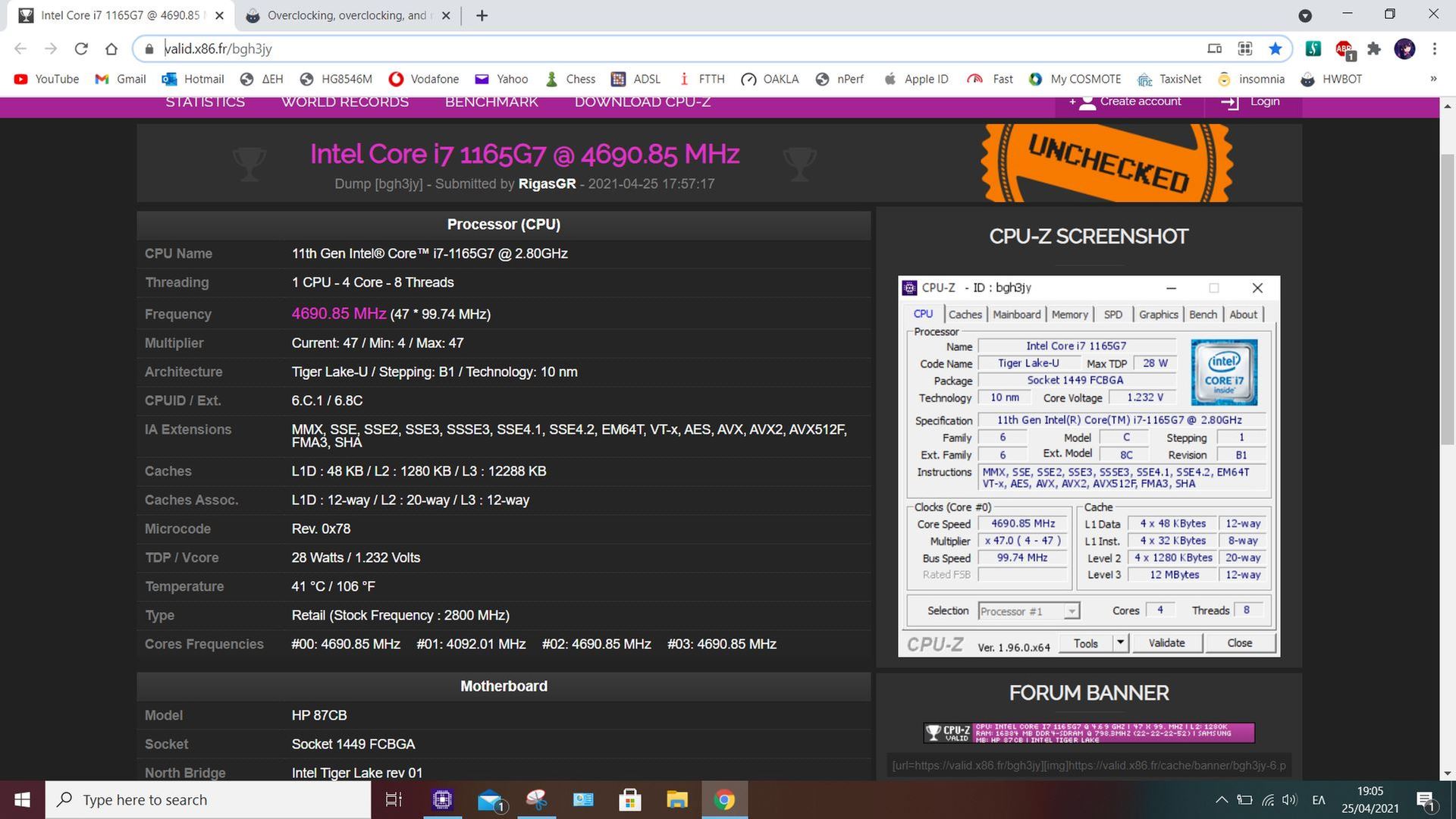This screenshot has width=1456, height=819.
Task: Open the AdBlock extension icon
Action: pos(1345,49)
